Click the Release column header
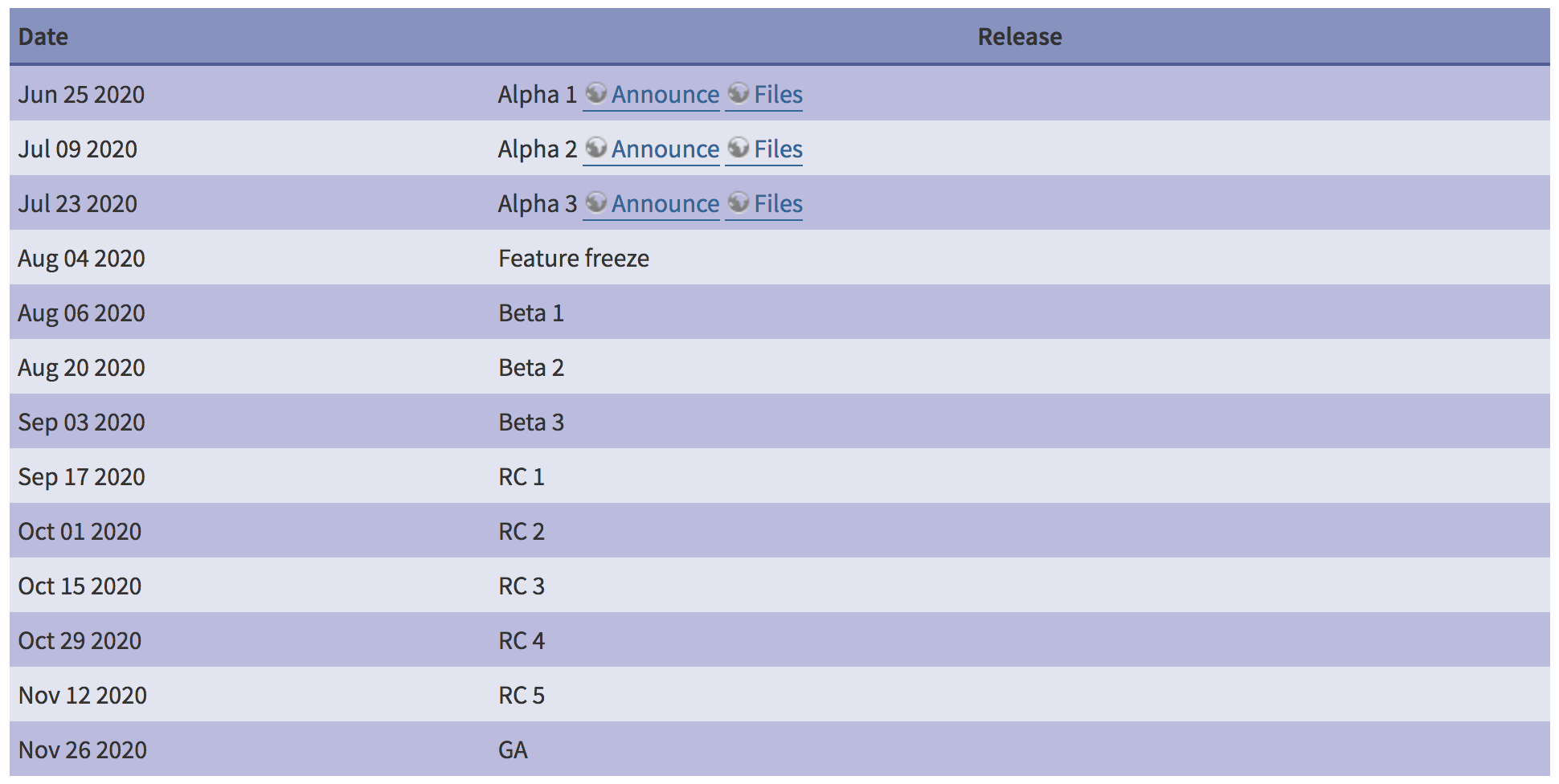 1020,36
